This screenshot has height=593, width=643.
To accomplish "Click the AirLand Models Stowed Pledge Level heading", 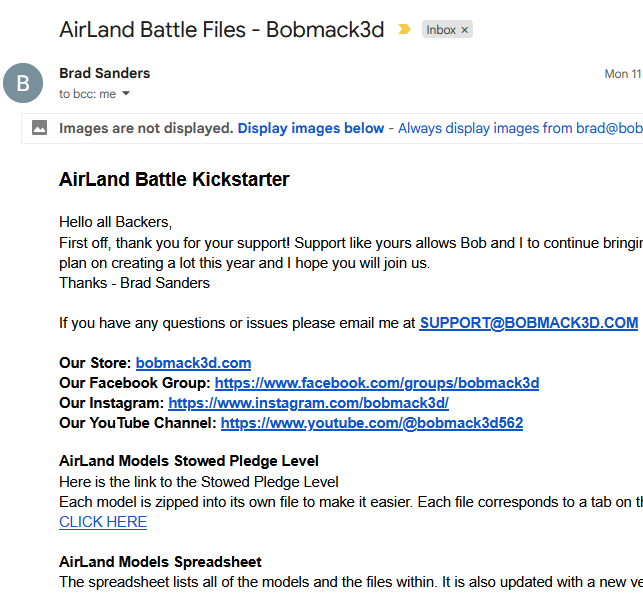I will pyautogui.click(x=189, y=461).
